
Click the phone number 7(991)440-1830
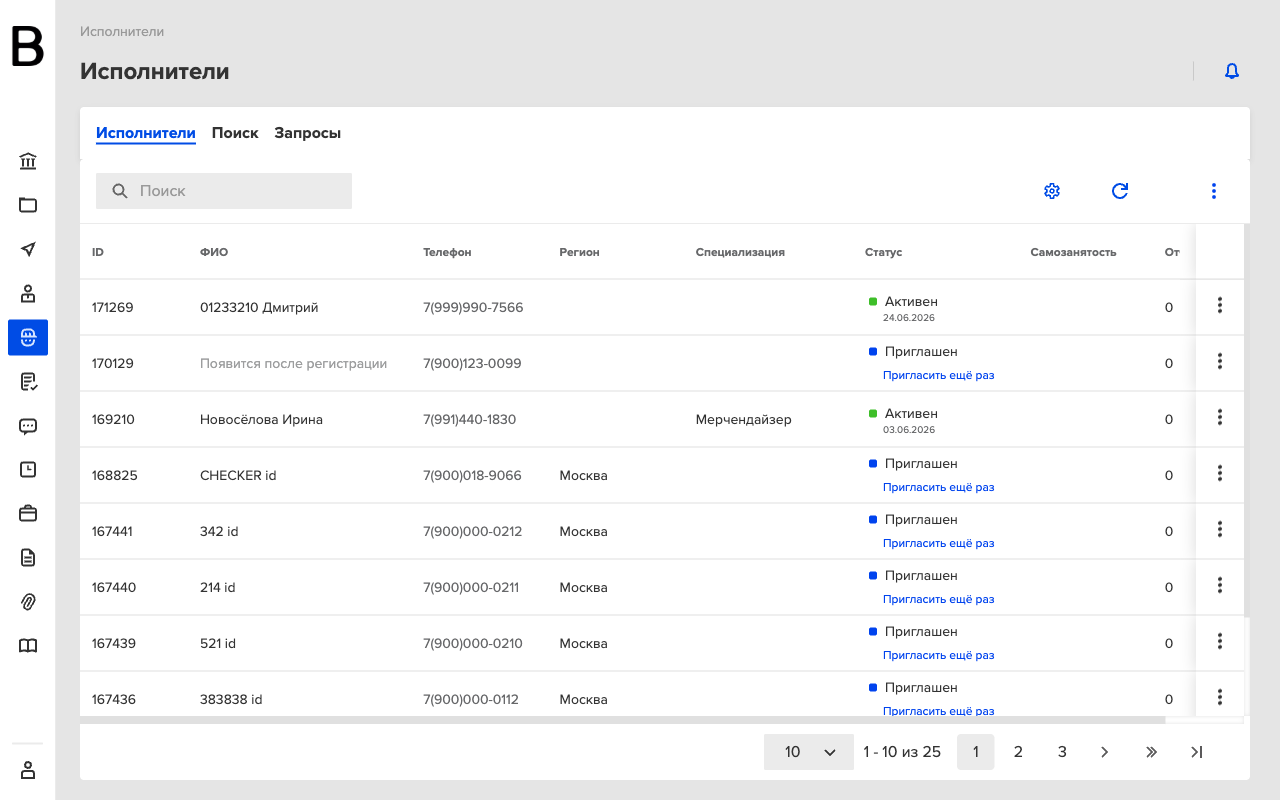tap(470, 419)
